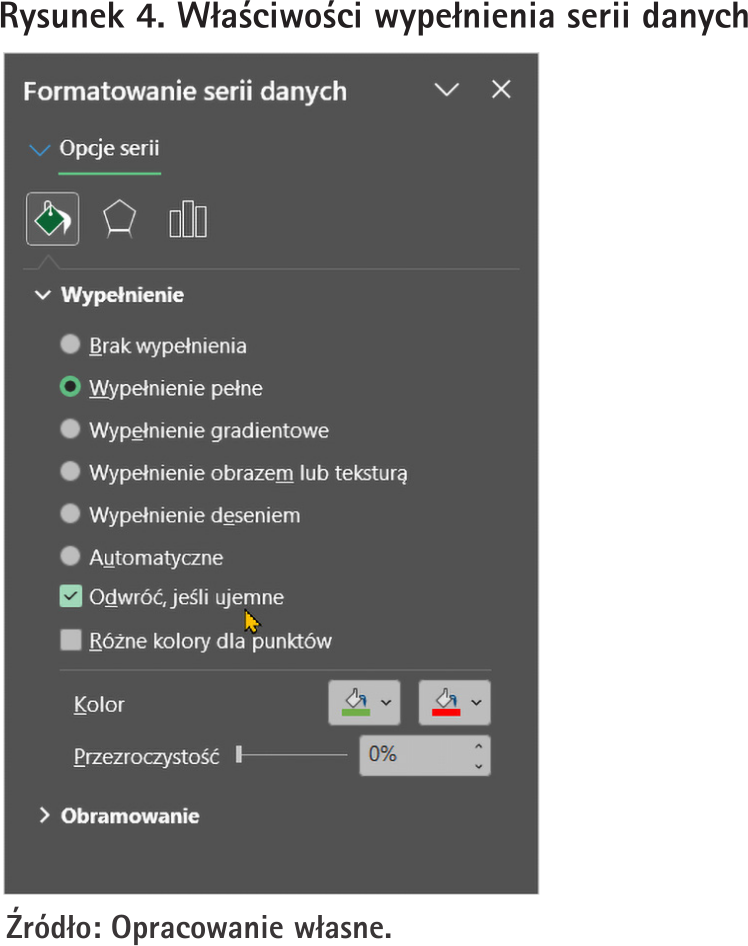Open the Series Options bar chart tab
This screenshot has height=946, width=748.
(x=187, y=219)
